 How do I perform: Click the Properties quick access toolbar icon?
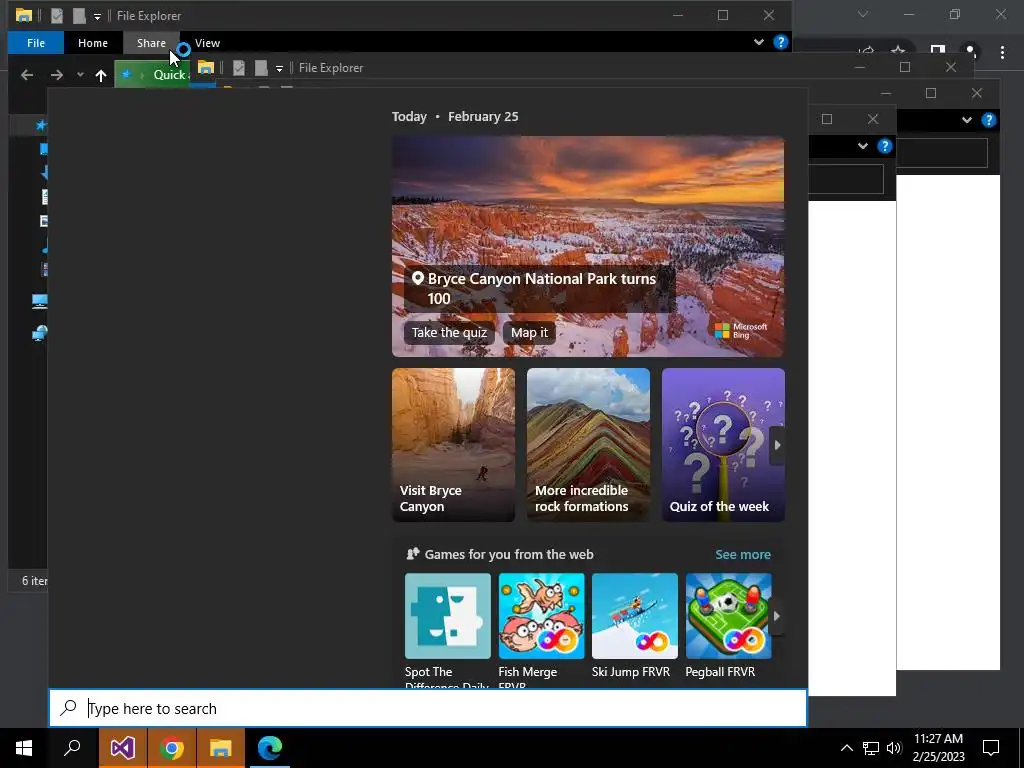[x=57, y=16]
